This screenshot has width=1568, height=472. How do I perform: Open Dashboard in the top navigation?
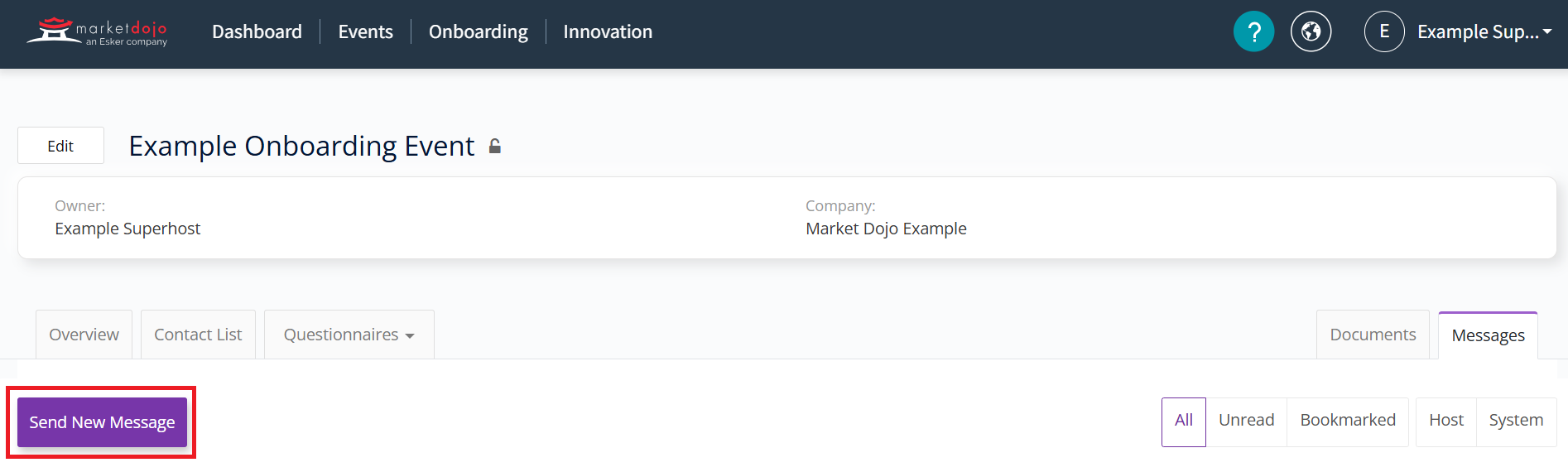(257, 31)
